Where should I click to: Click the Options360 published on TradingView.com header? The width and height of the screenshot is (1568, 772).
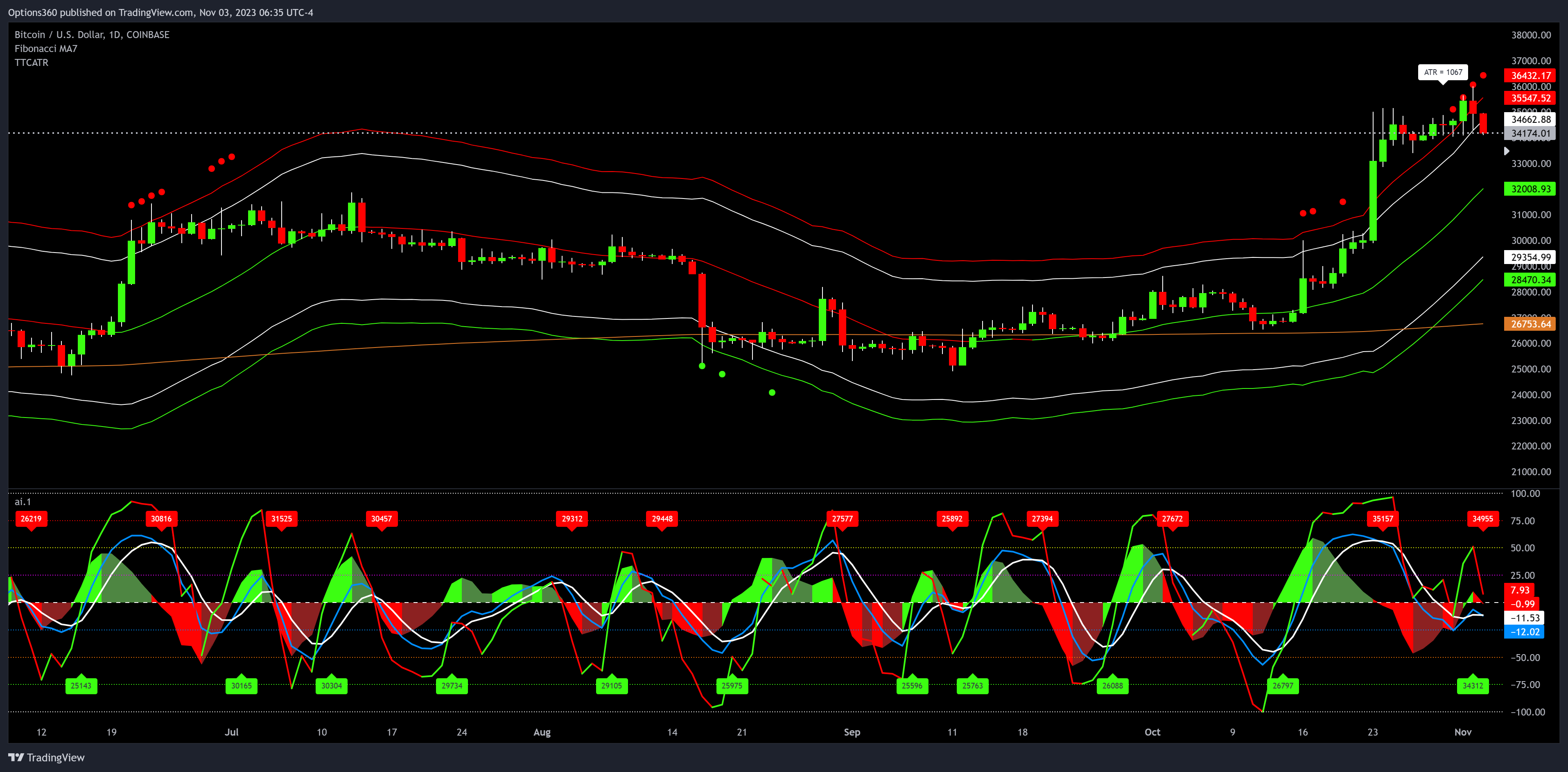[161, 12]
